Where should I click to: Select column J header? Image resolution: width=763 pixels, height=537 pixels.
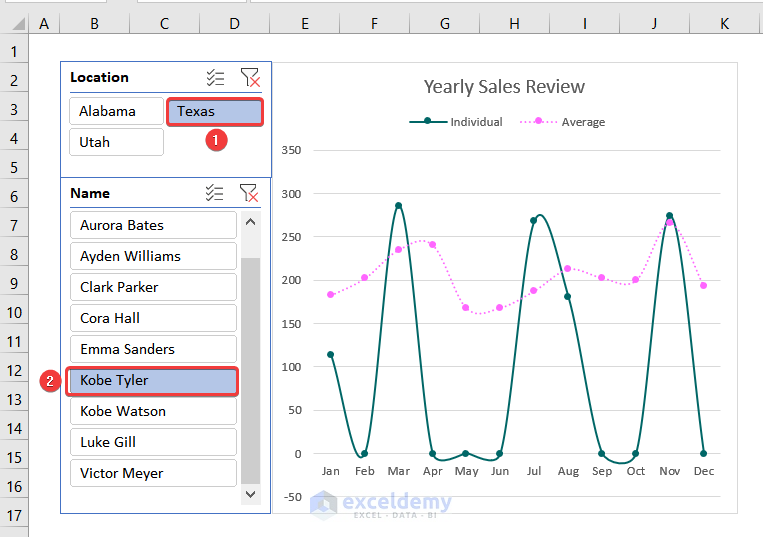pyautogui.click(x=654, y=23)
